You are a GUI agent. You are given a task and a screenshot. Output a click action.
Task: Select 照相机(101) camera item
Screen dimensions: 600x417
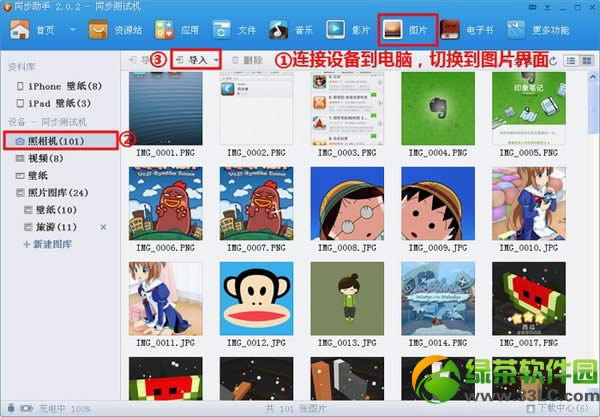[61, 141]
